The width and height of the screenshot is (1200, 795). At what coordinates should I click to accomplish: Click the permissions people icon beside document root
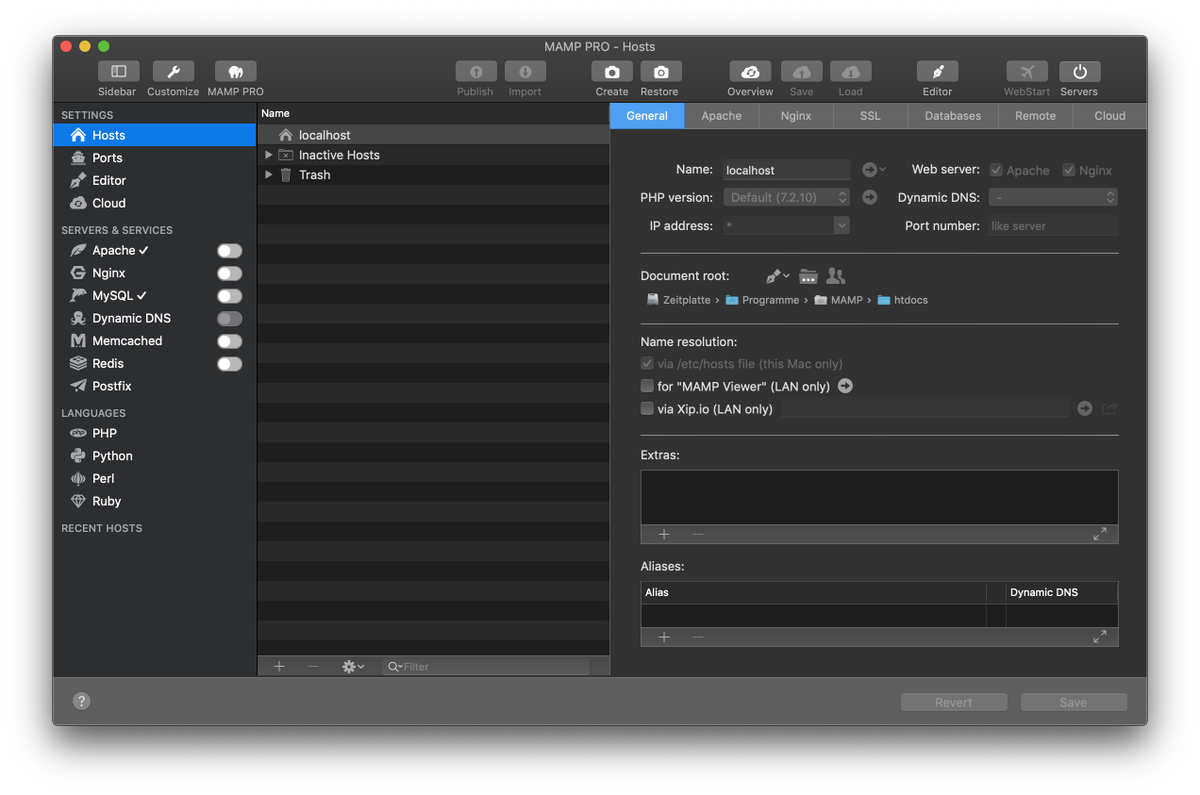(x=836, y=276)
